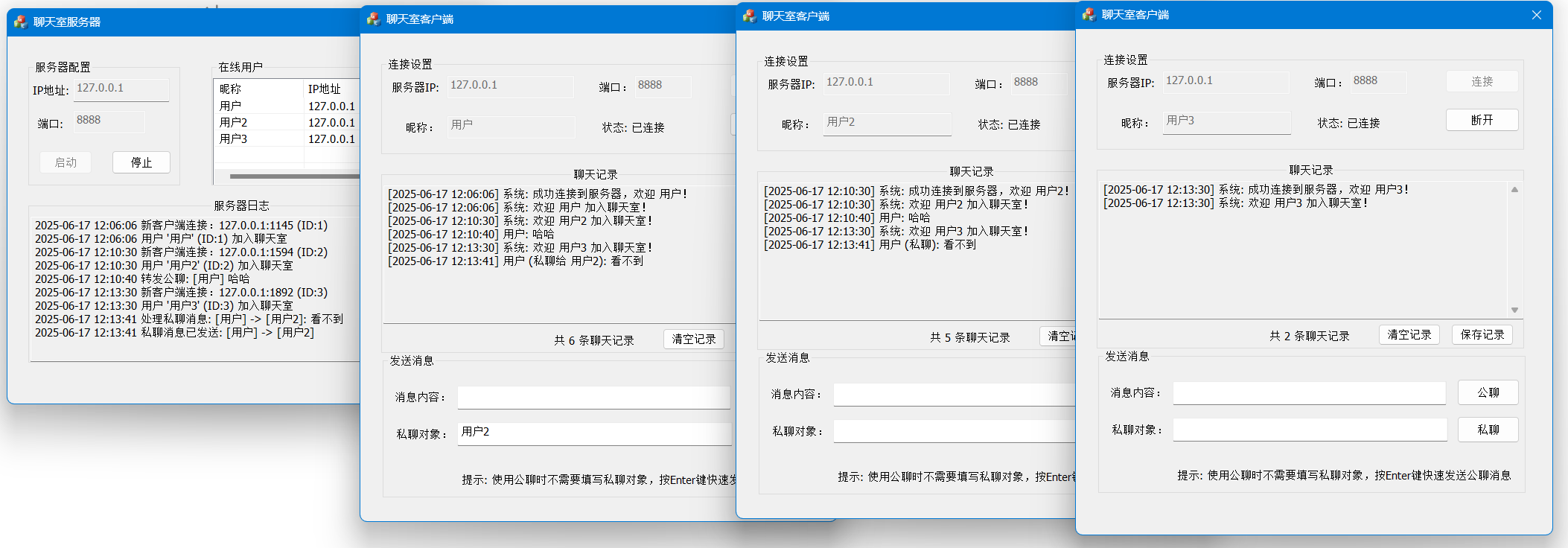
Task: Click the 私聊 private chat button
Action: [1488, 430]
